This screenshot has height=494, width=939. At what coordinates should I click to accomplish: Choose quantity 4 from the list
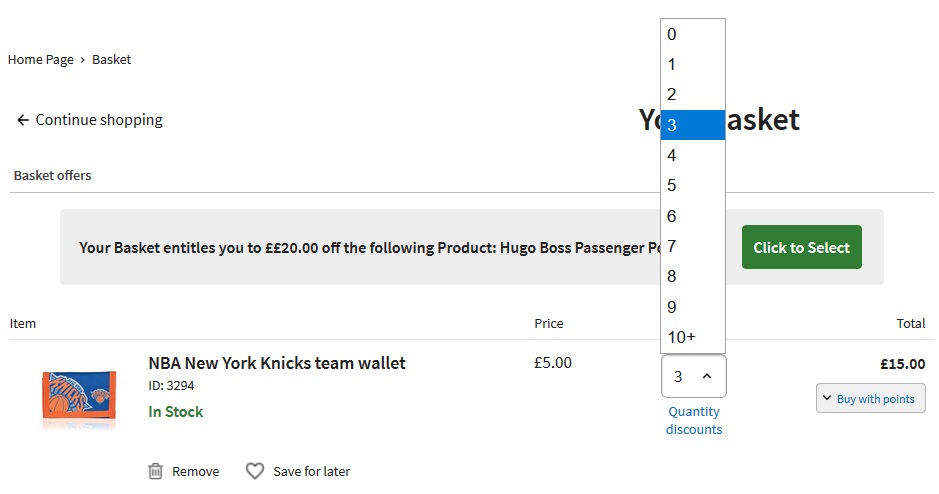click(x=693, y=155)
